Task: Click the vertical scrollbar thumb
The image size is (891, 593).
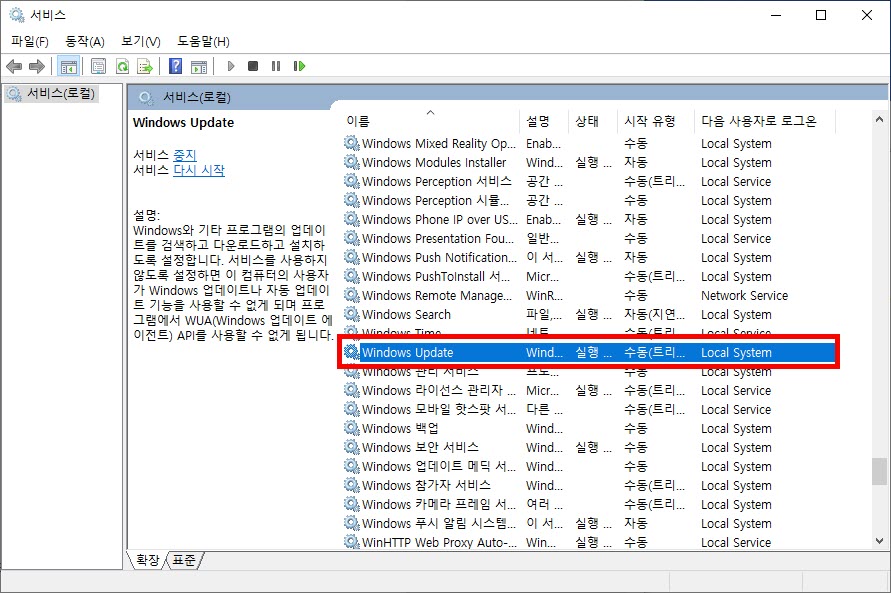Action: (x=879, y=471)
